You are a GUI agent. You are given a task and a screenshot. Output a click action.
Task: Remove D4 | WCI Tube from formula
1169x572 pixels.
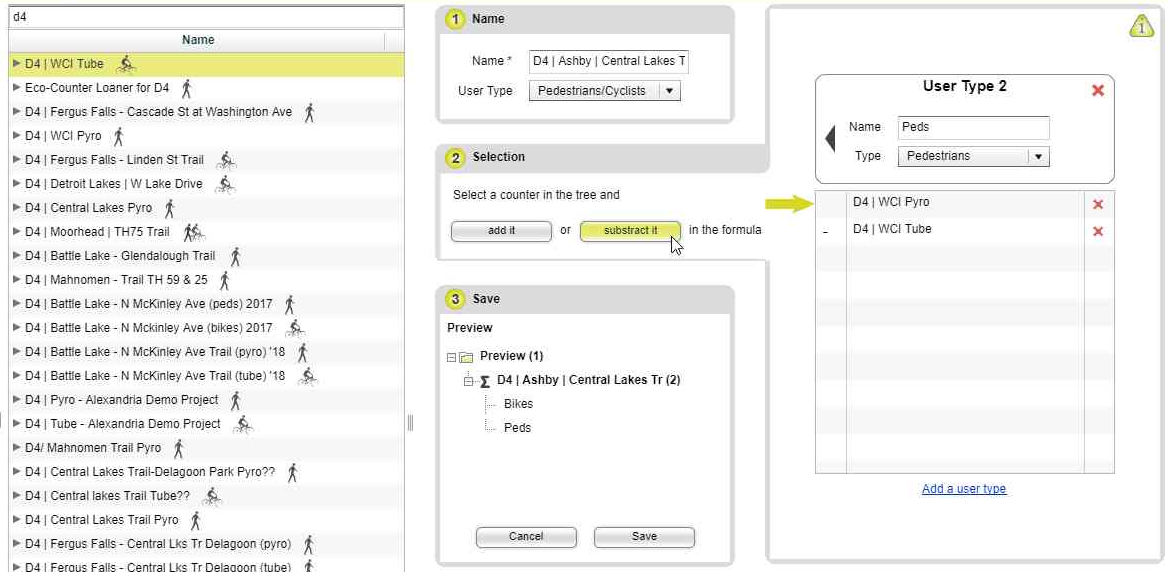[x=1098, y=232]
